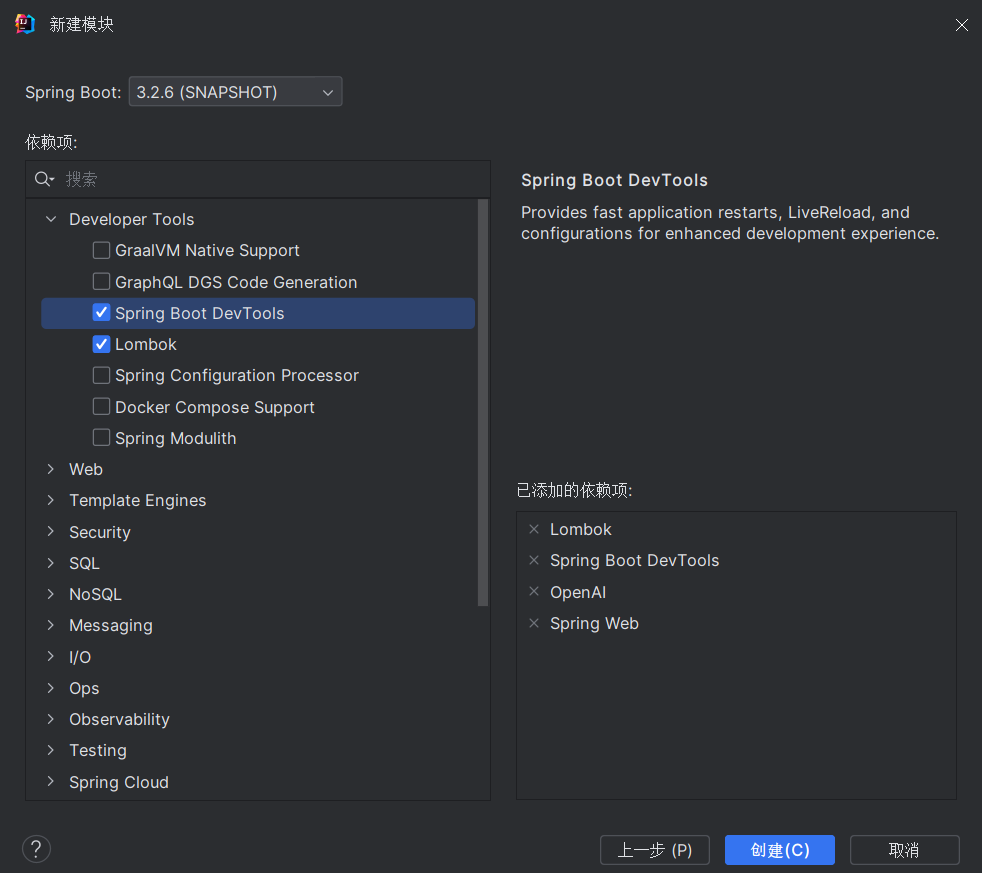Focus the dependency search field

click(x=258, y=179)
